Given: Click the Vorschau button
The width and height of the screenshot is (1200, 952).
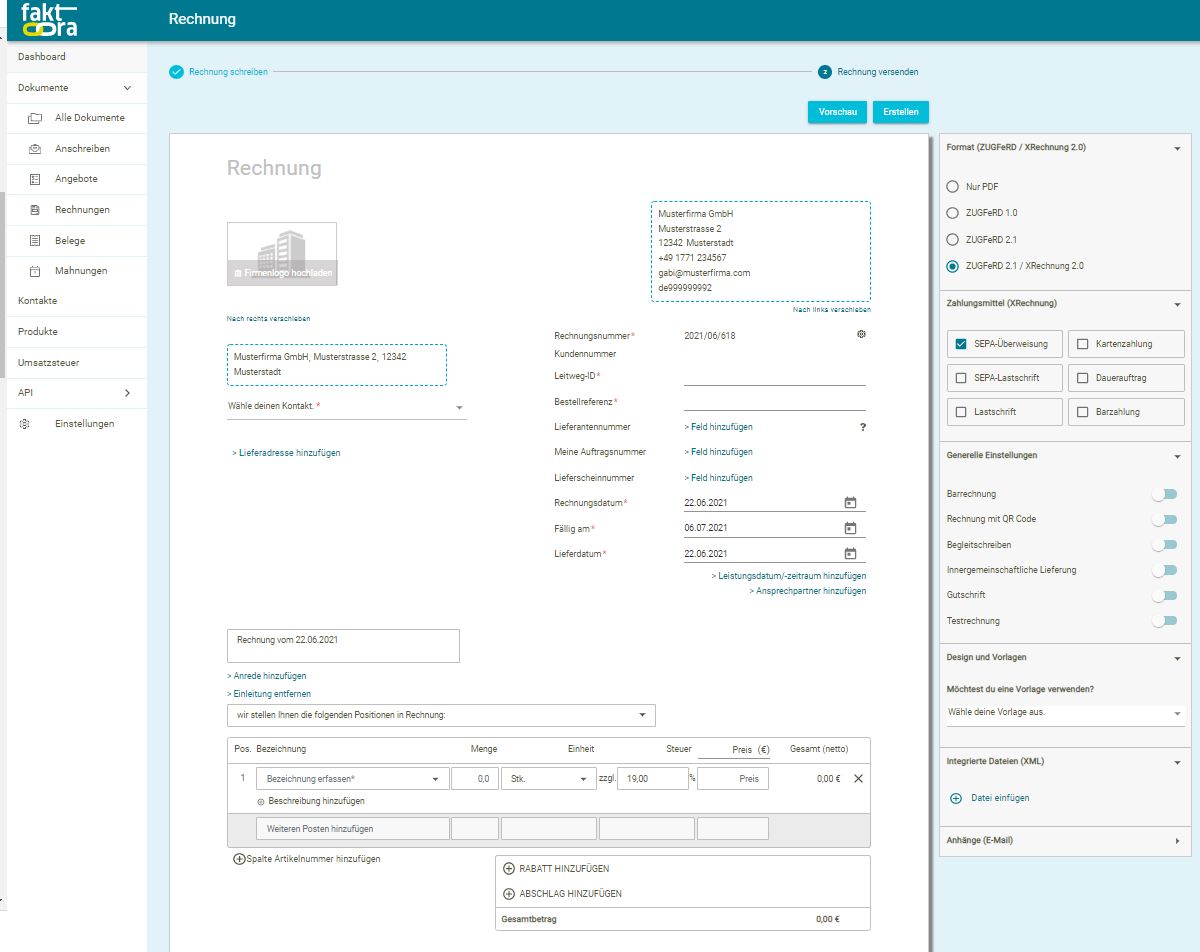Looking at the screenshot, I should (x=837, y=112).
